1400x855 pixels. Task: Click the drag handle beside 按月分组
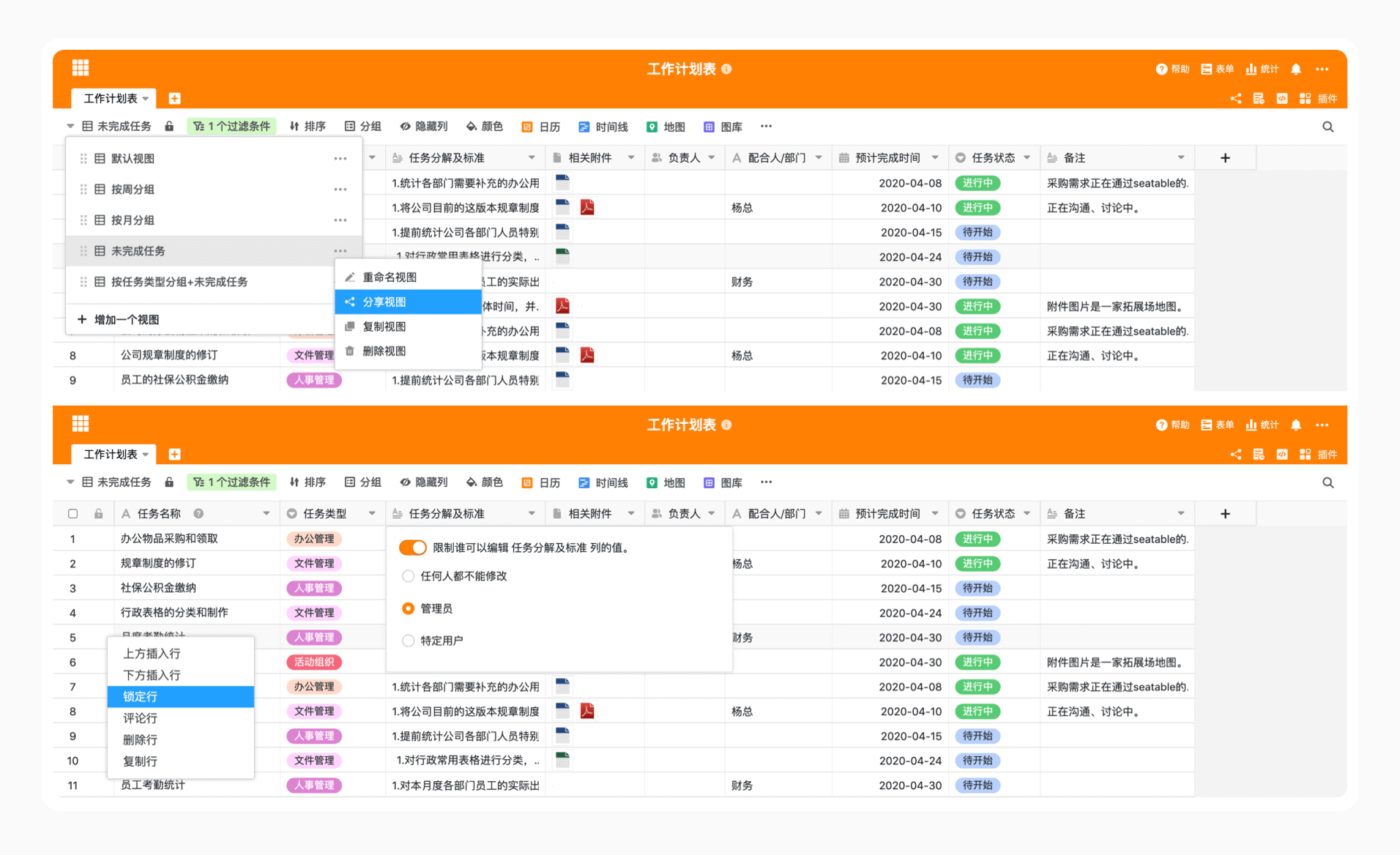point(83,220)
